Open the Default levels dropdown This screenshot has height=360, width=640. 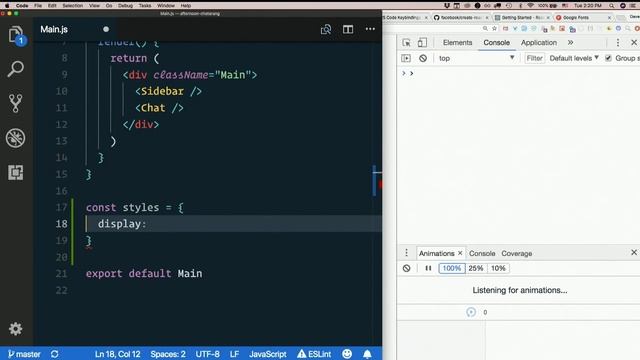point(574,58)
